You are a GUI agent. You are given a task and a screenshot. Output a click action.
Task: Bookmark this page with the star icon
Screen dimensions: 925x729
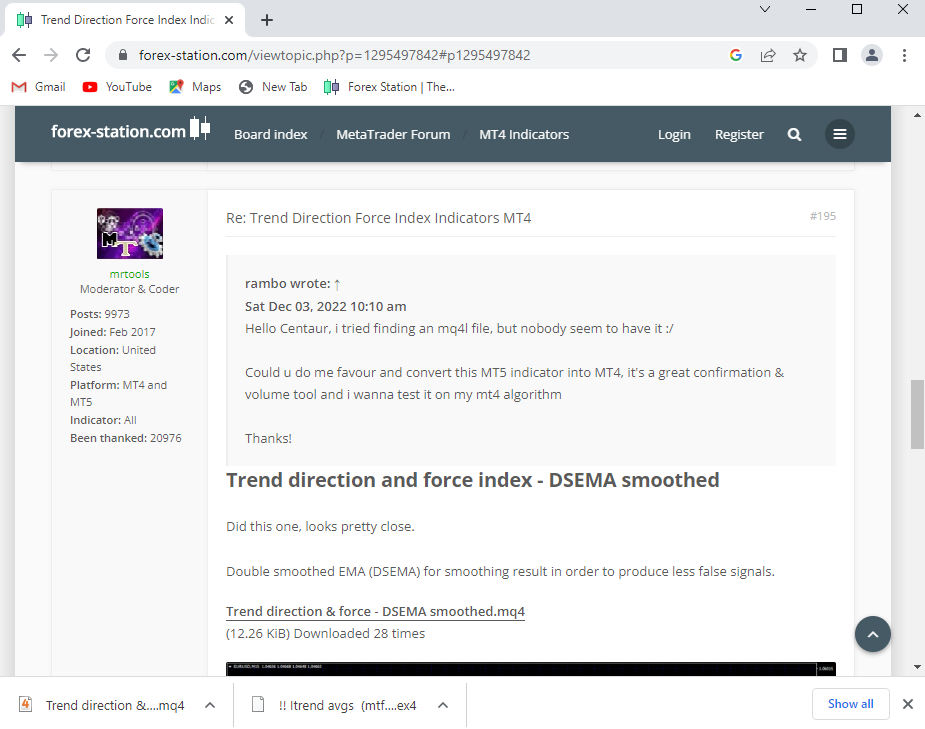click(799, 55)
